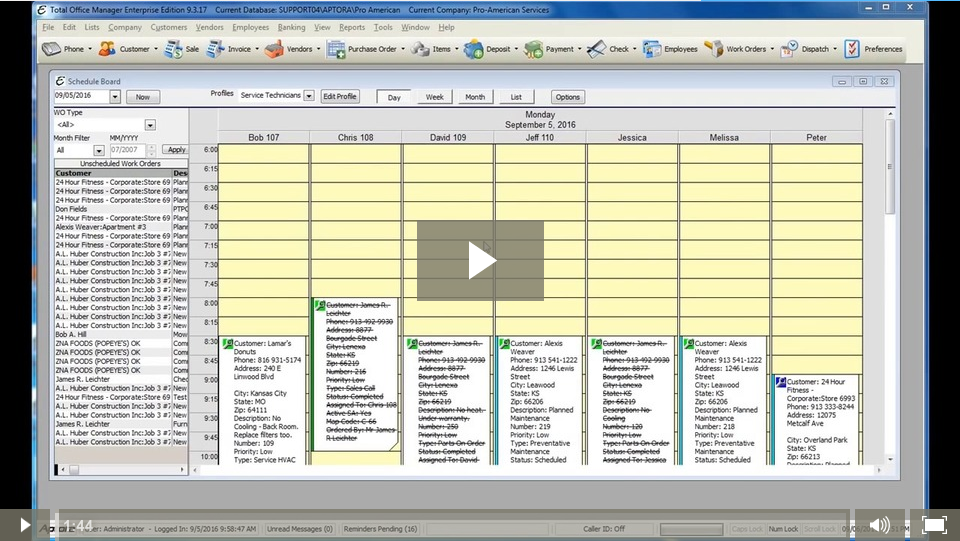Expand the Purchase Order toolbar dropdown arrow
The image size is (960, 541).
(403, 49)
